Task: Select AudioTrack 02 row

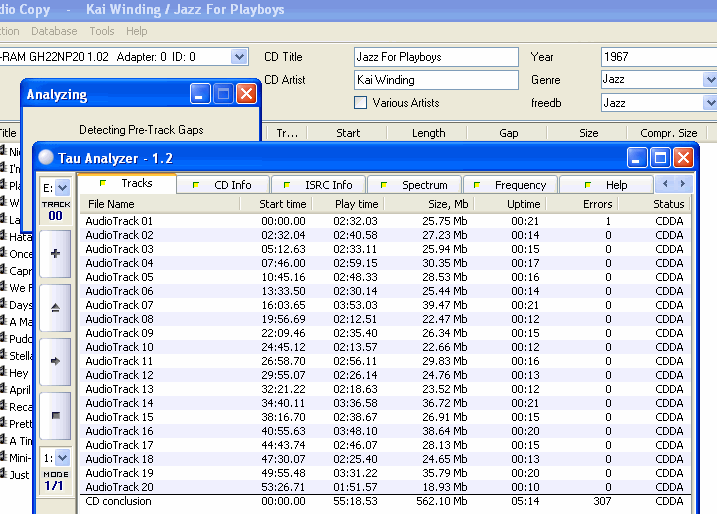Action: tap(385, 235)
